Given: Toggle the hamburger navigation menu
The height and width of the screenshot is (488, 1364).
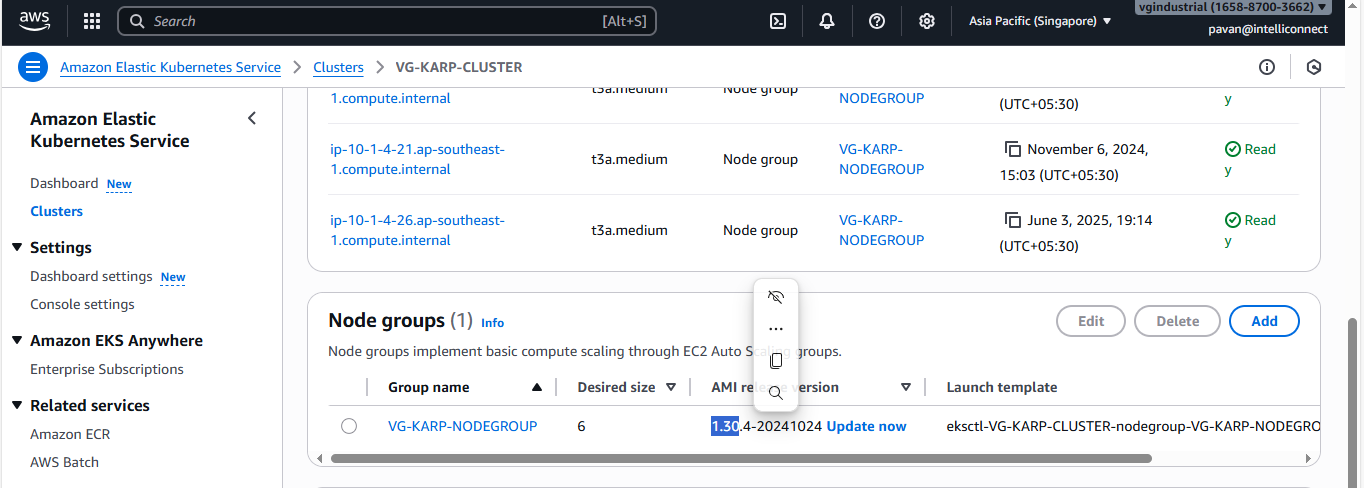Looking at the screenshot, I should [33, 67].
